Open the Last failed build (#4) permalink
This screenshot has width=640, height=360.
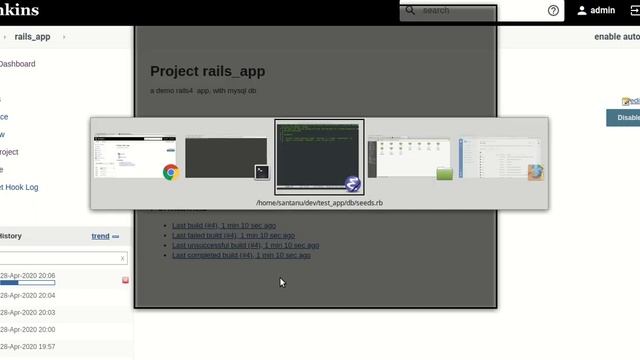[x=233, y=236]
